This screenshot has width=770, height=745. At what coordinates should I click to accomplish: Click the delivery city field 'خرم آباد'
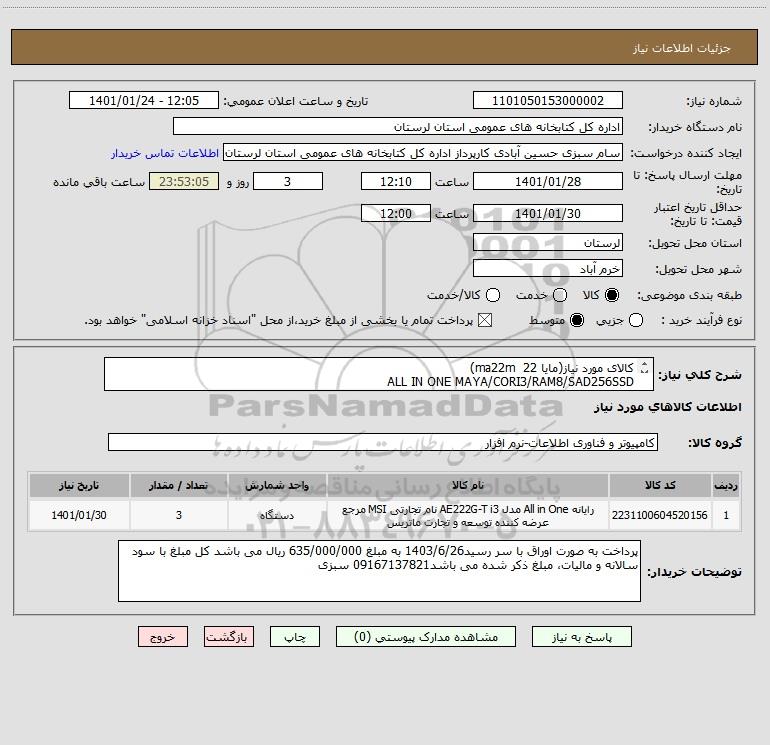(x=548, y=269)
